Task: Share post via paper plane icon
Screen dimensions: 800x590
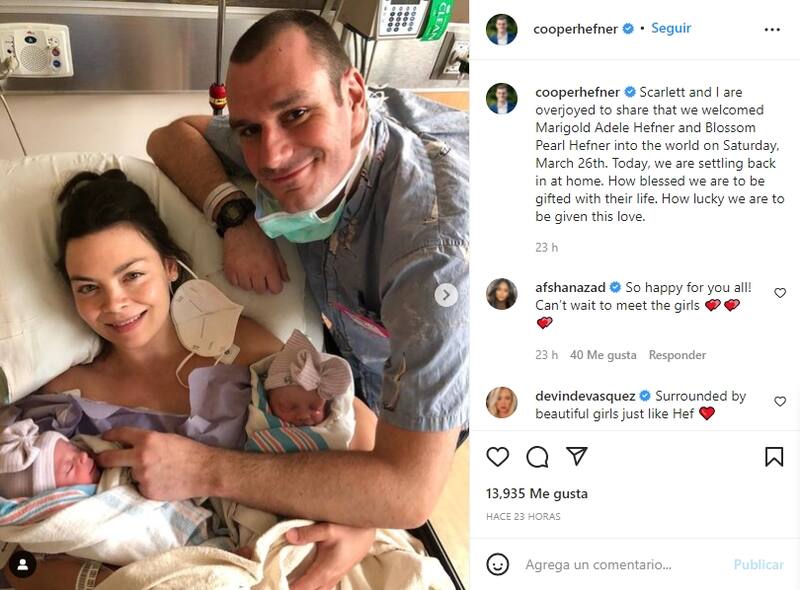Action: tap(577, 456)
